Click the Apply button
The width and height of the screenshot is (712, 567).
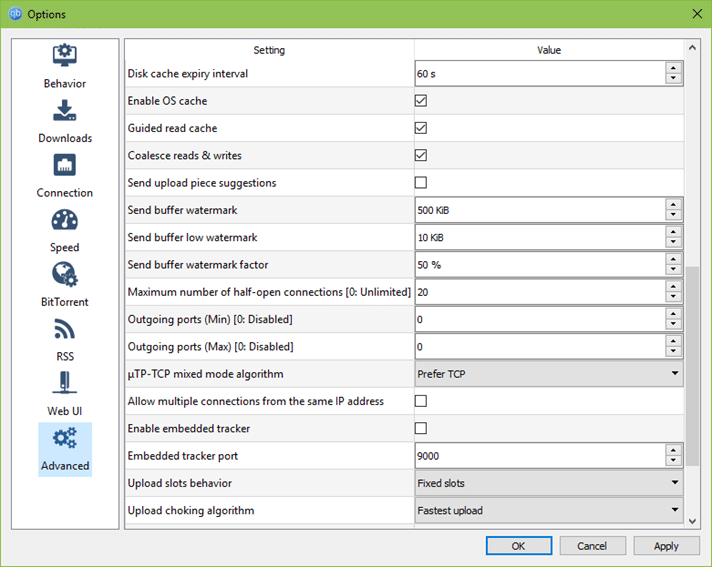(x=666, y=546)
